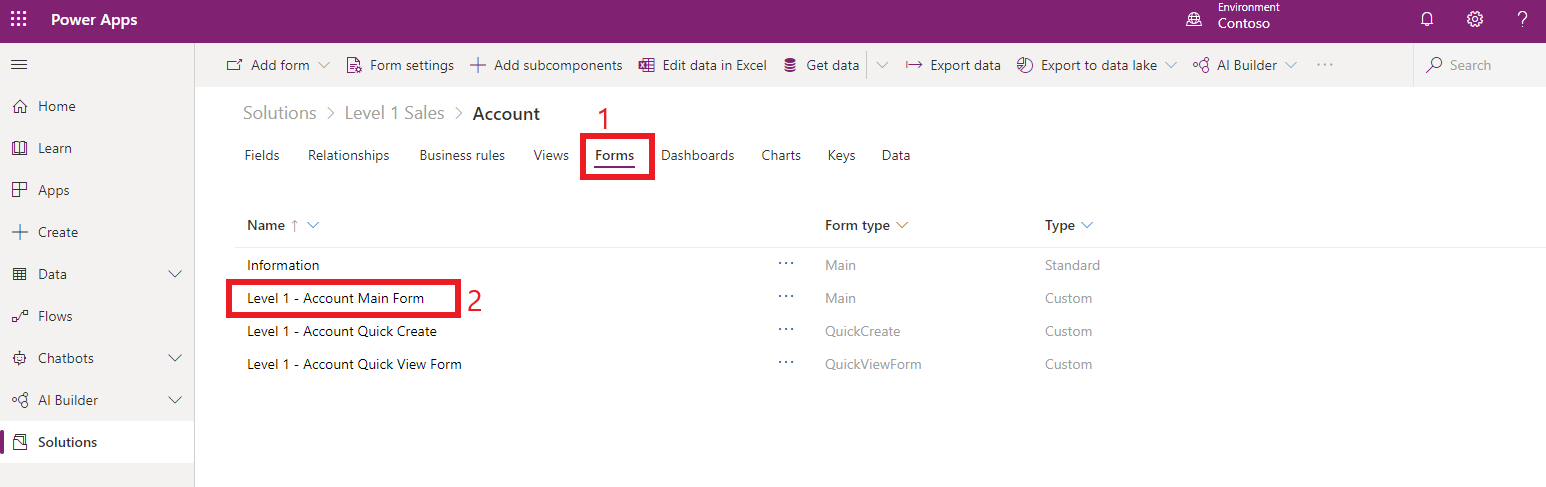Click Add form in the toolbar
This screenshot has width=1546, height=487.
tap(268, 65)
